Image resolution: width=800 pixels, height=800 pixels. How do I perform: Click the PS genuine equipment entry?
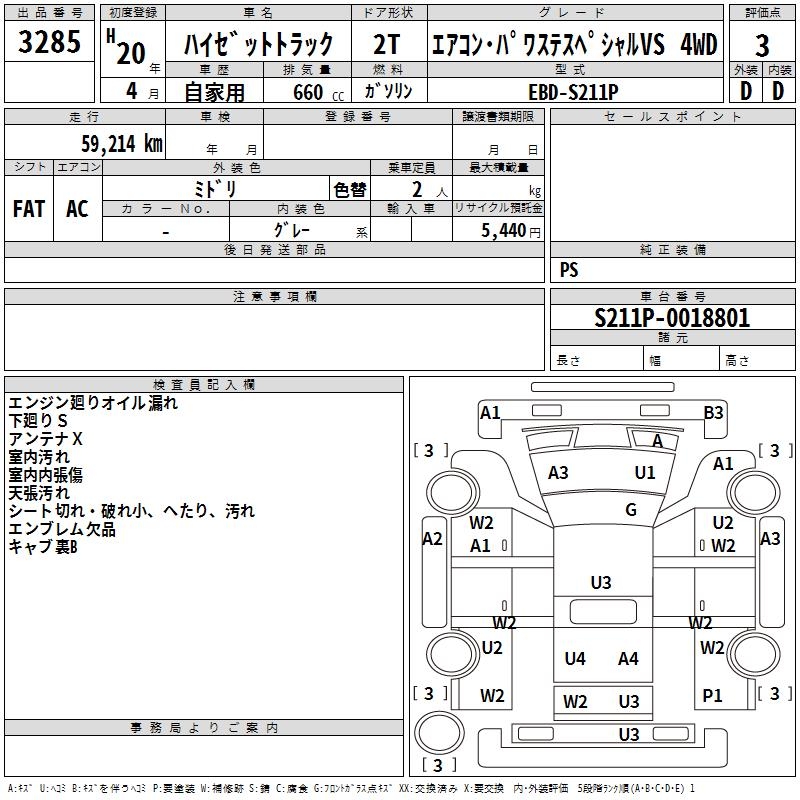pos(569,270)
